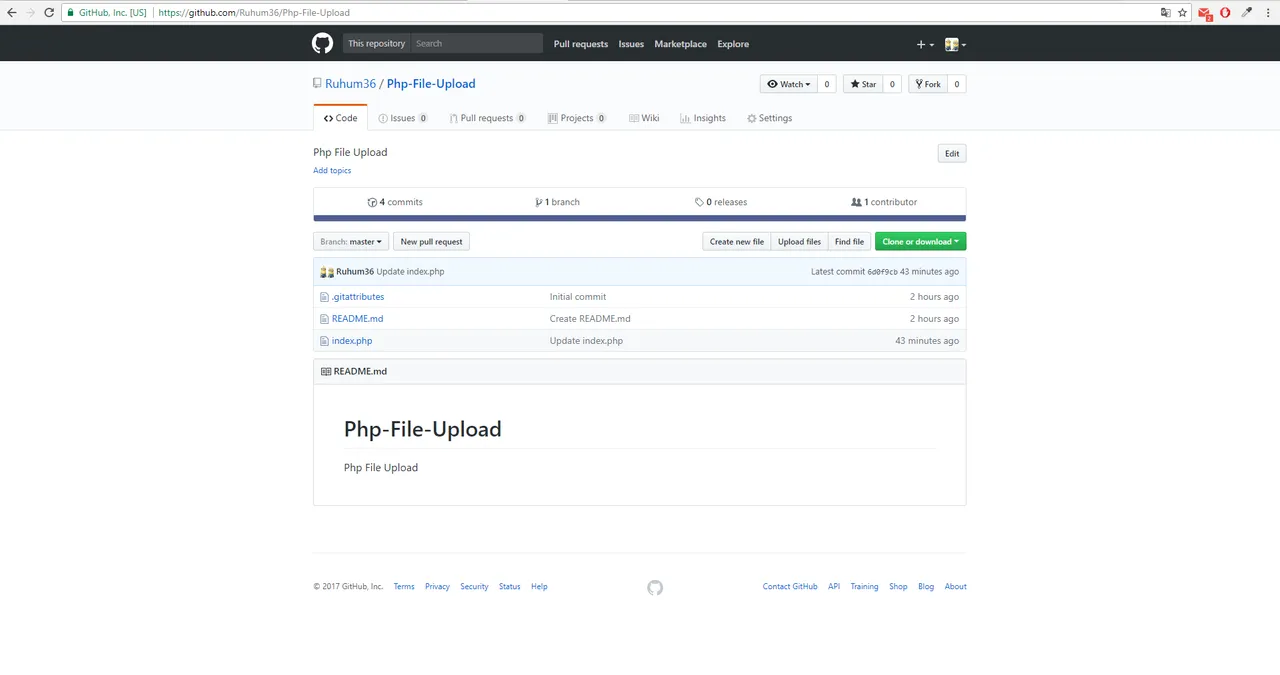Screen dimensions: 1280x675
Task: Open the Gmail extension icon
Action: click(1206, 14)
